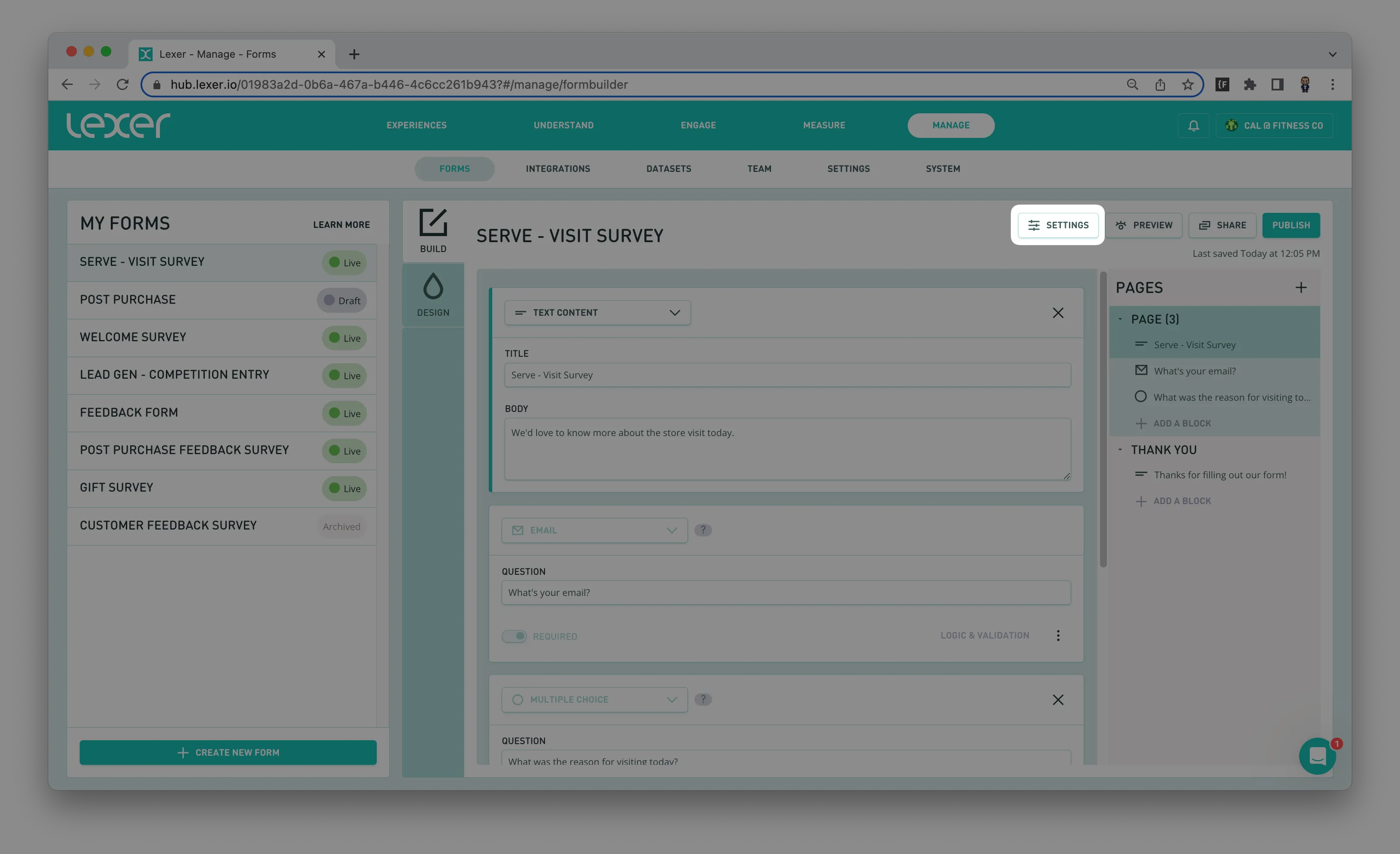Collapse the Thank You page section
The image size is (1400, 854).
[x=1120, y=450]
